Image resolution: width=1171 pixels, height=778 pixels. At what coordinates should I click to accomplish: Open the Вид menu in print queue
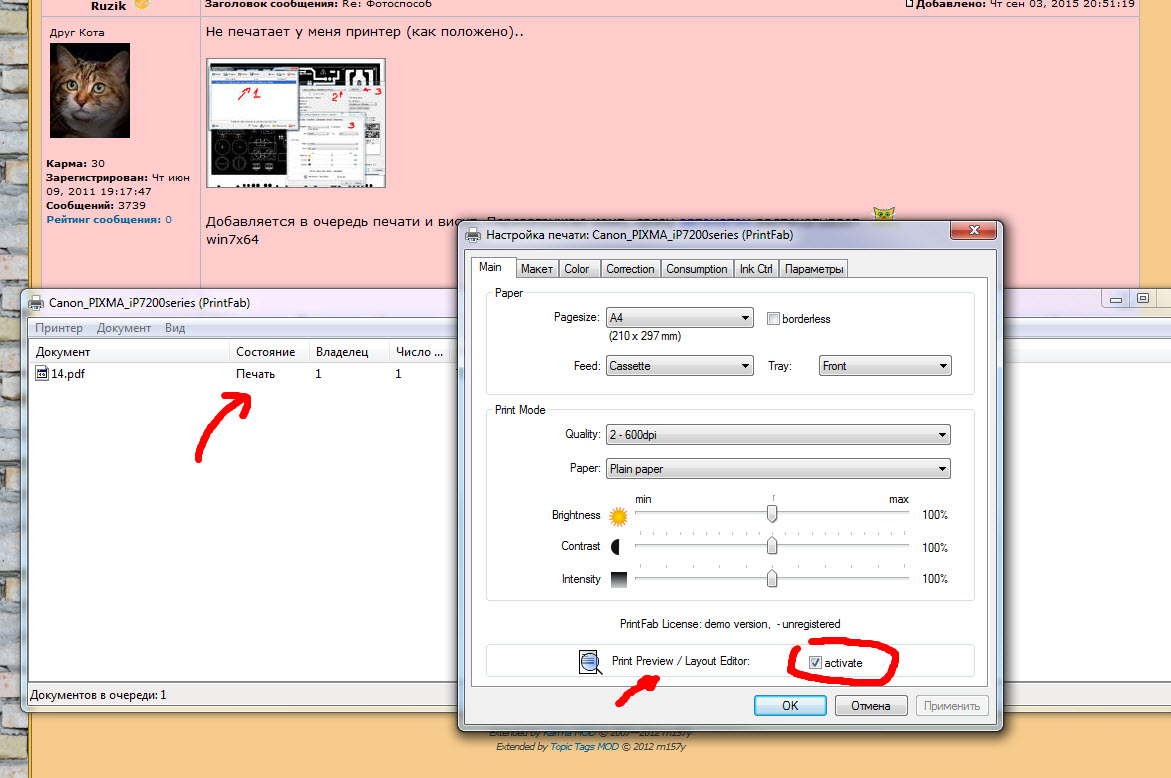(x=175, y=328)
